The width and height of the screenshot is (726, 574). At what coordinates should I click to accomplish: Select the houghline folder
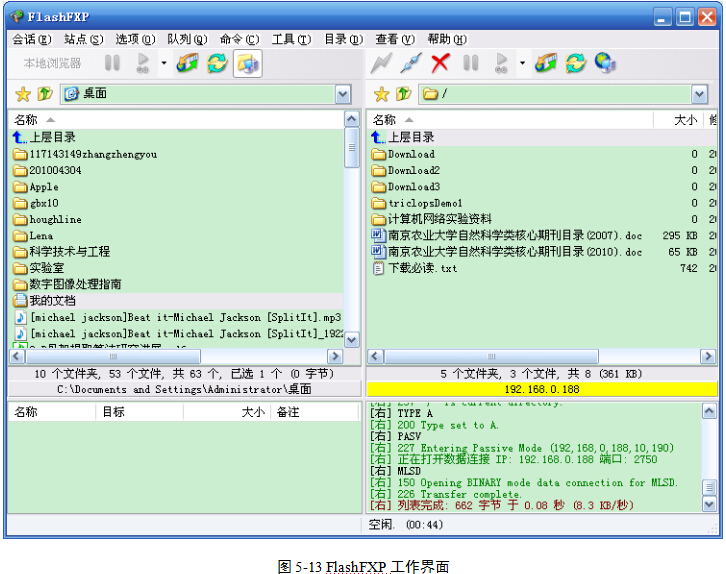tap(176, 219)
